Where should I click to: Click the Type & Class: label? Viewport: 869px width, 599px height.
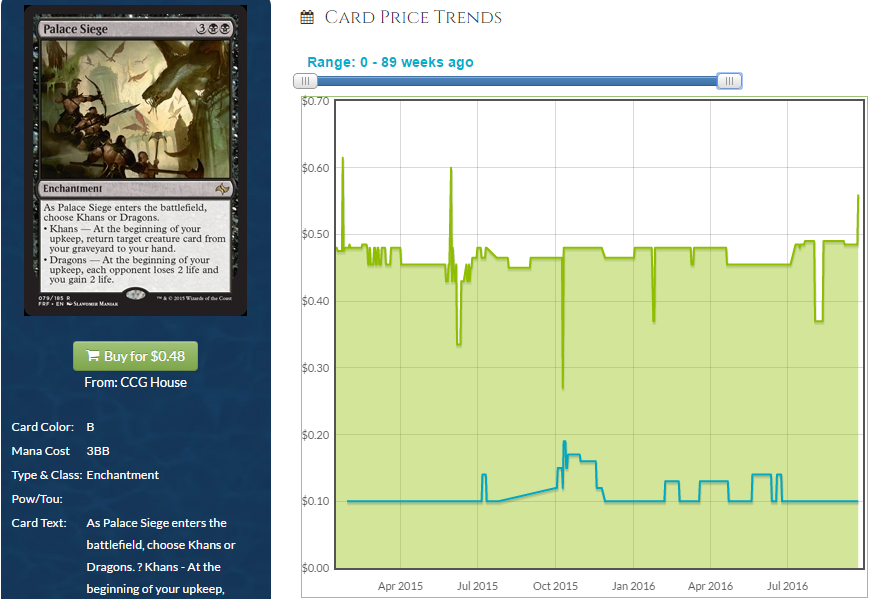[x=47, y=475]
